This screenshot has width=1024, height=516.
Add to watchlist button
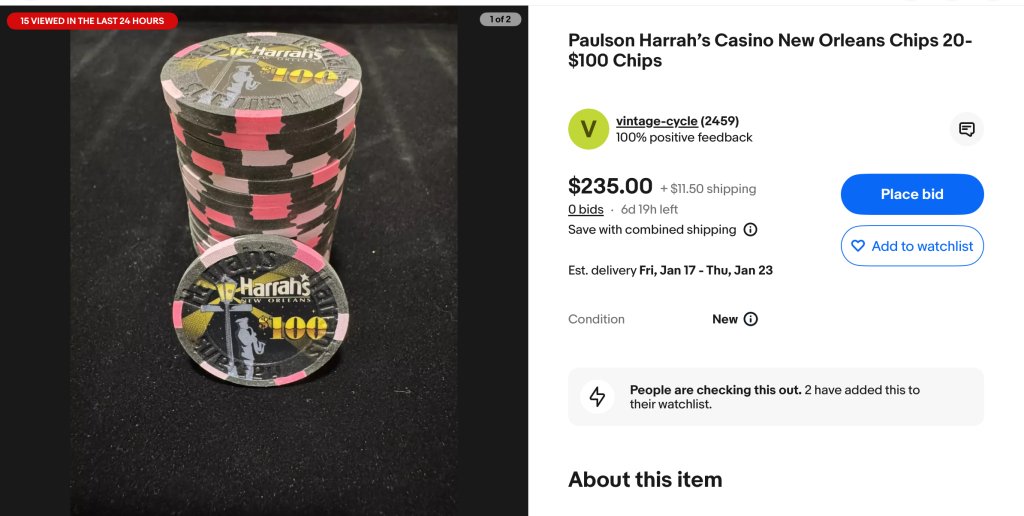[912, 246]
